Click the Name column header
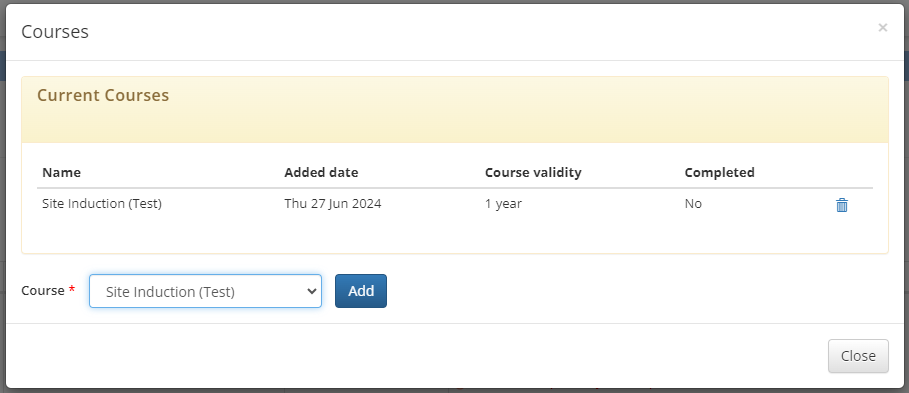909x393 pixels. [x=61, y=172]
